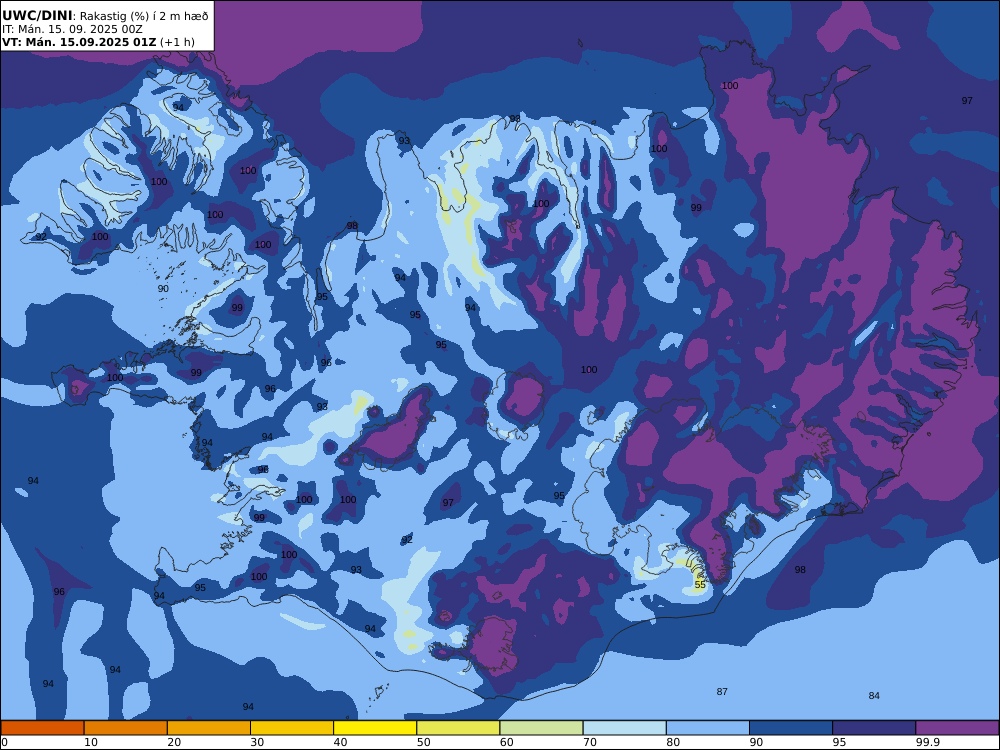Click the "VT: Mán. 15.09.2025 01Z" valid time text
1000x750 pixels.
tap(79, 42)
